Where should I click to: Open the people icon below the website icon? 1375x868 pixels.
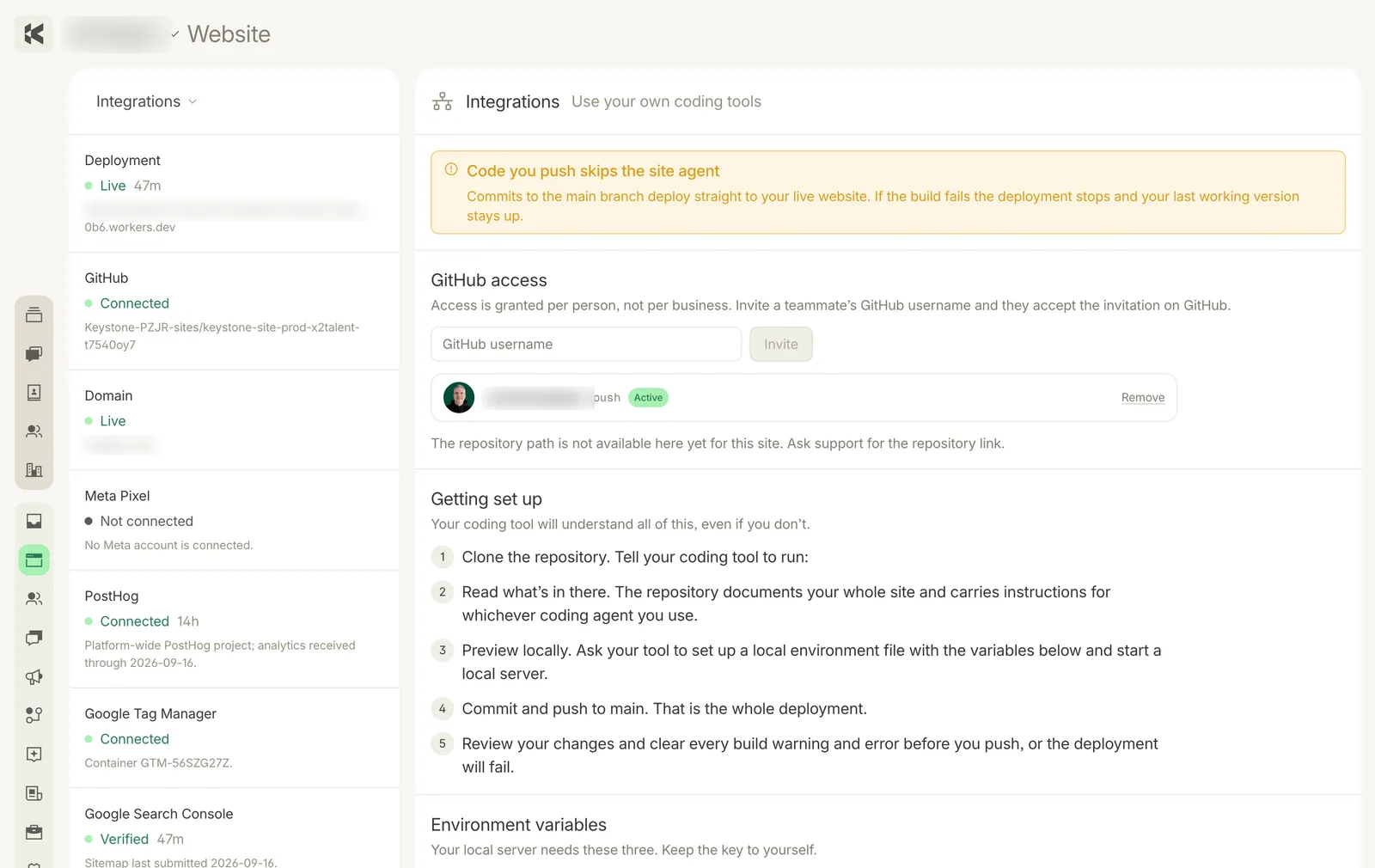tap(34, 599)
